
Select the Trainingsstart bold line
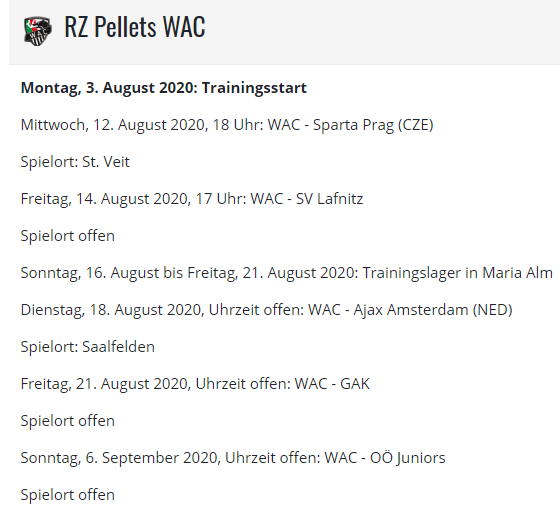(x=164, y=88)
